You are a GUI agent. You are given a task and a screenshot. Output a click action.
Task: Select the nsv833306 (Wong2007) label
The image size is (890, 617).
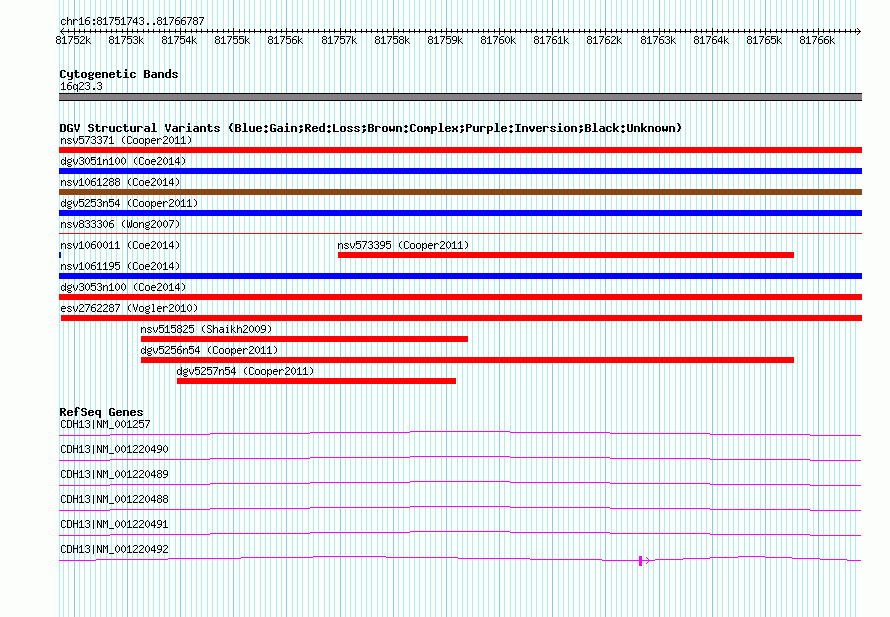coord(120,224)
